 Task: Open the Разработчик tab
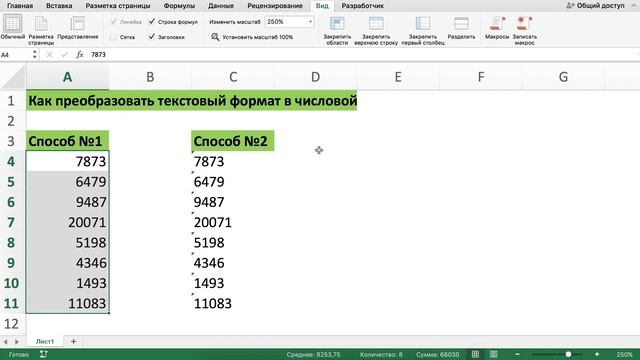point(362,6)
